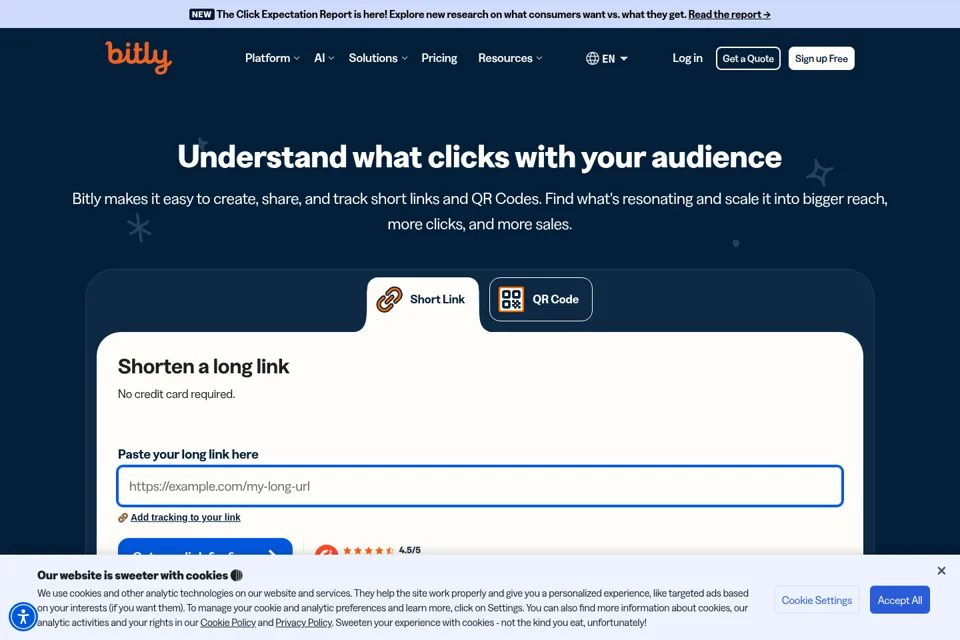The image size is (960, 640).
Task: Click the 'Understand what clicks with your audience' headline
Action: [479, 157]
